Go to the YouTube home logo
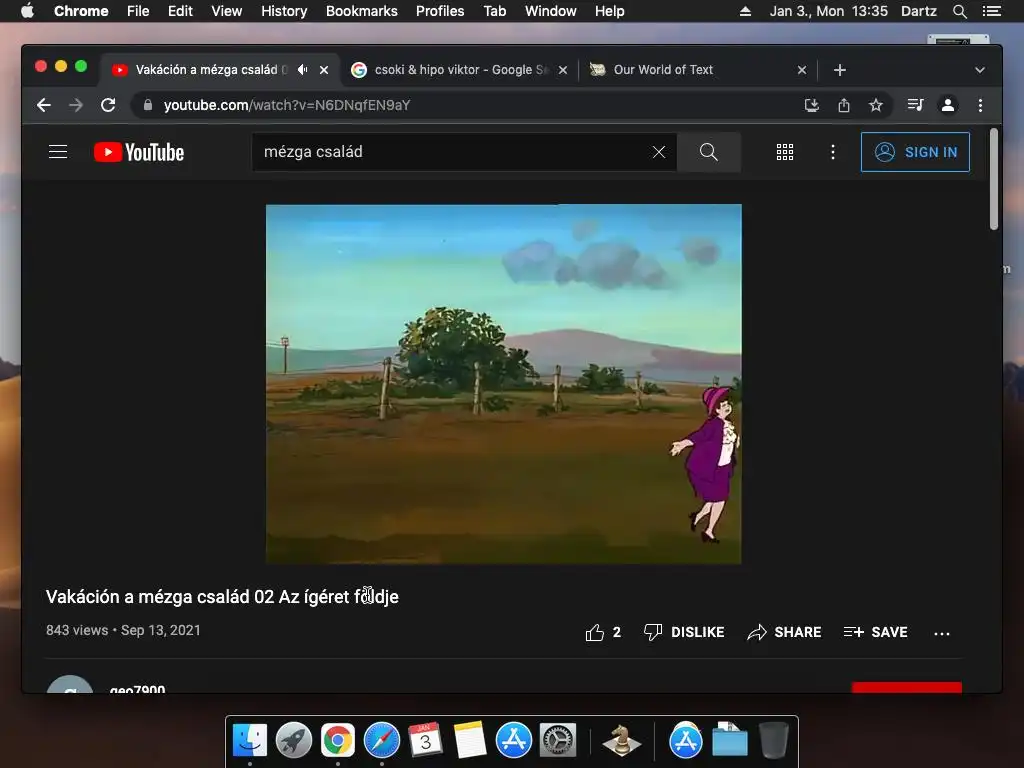Viewport: 1024px width, 768px height. (138, 152)
